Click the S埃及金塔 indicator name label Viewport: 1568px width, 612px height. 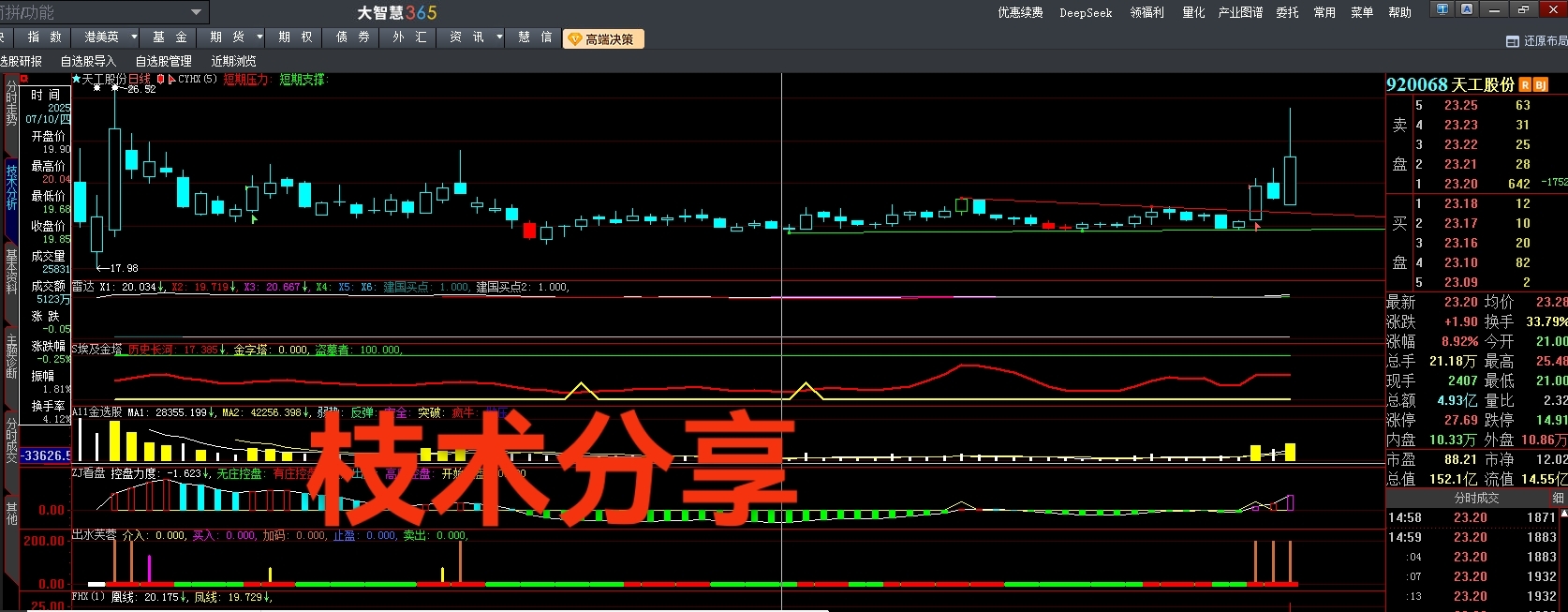pos(96,350)
